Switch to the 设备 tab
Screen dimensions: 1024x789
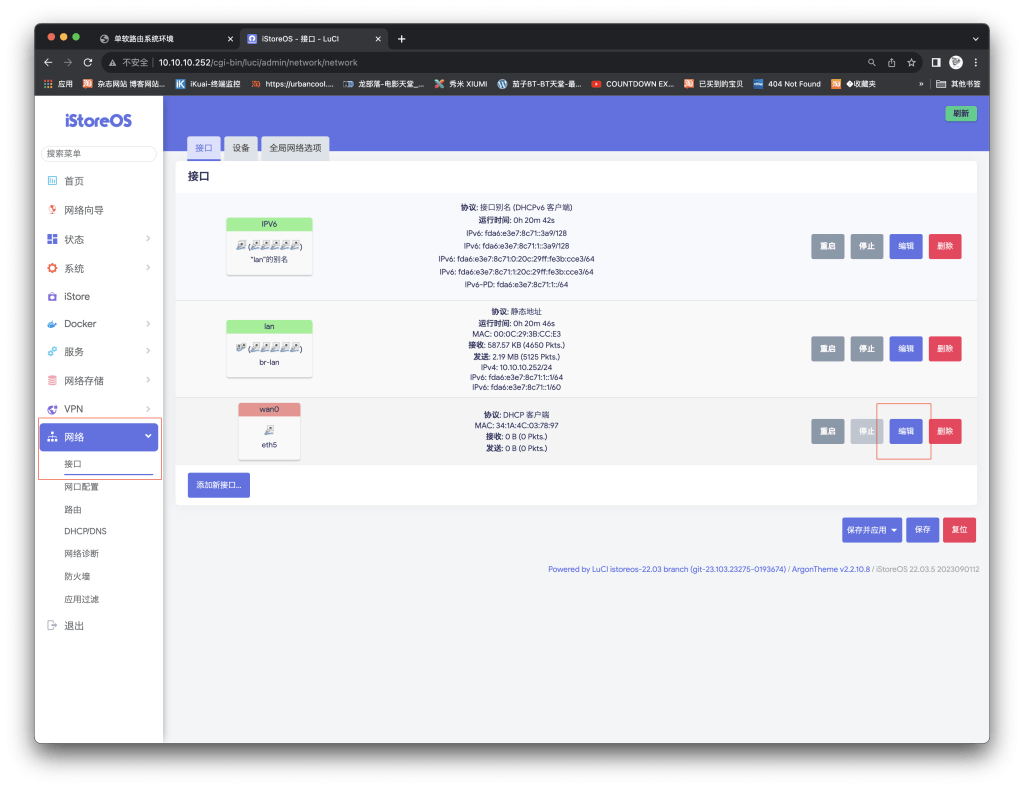[x=241, y=147]
